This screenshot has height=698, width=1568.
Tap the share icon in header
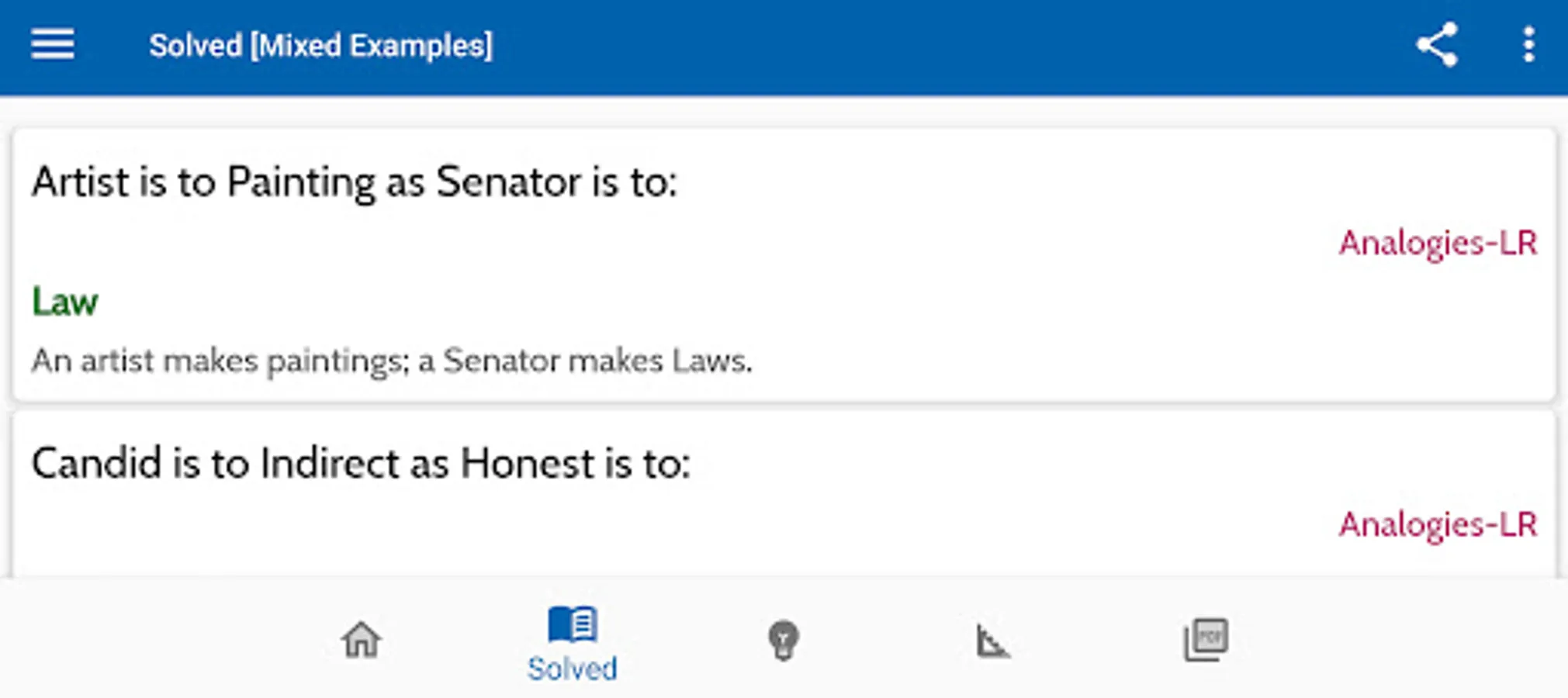pos(1437,45)
